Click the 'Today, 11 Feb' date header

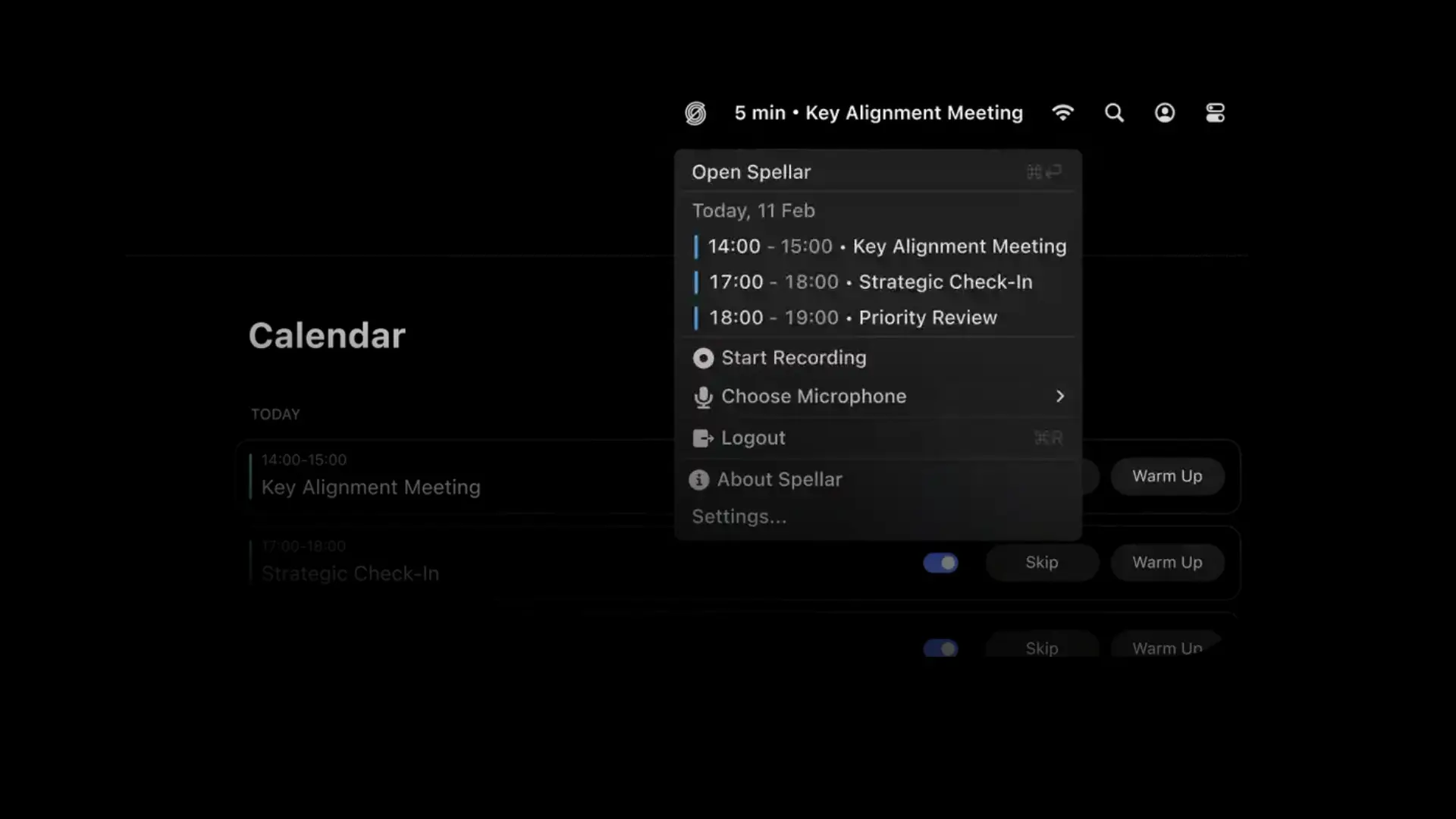(x=753, y=211)
